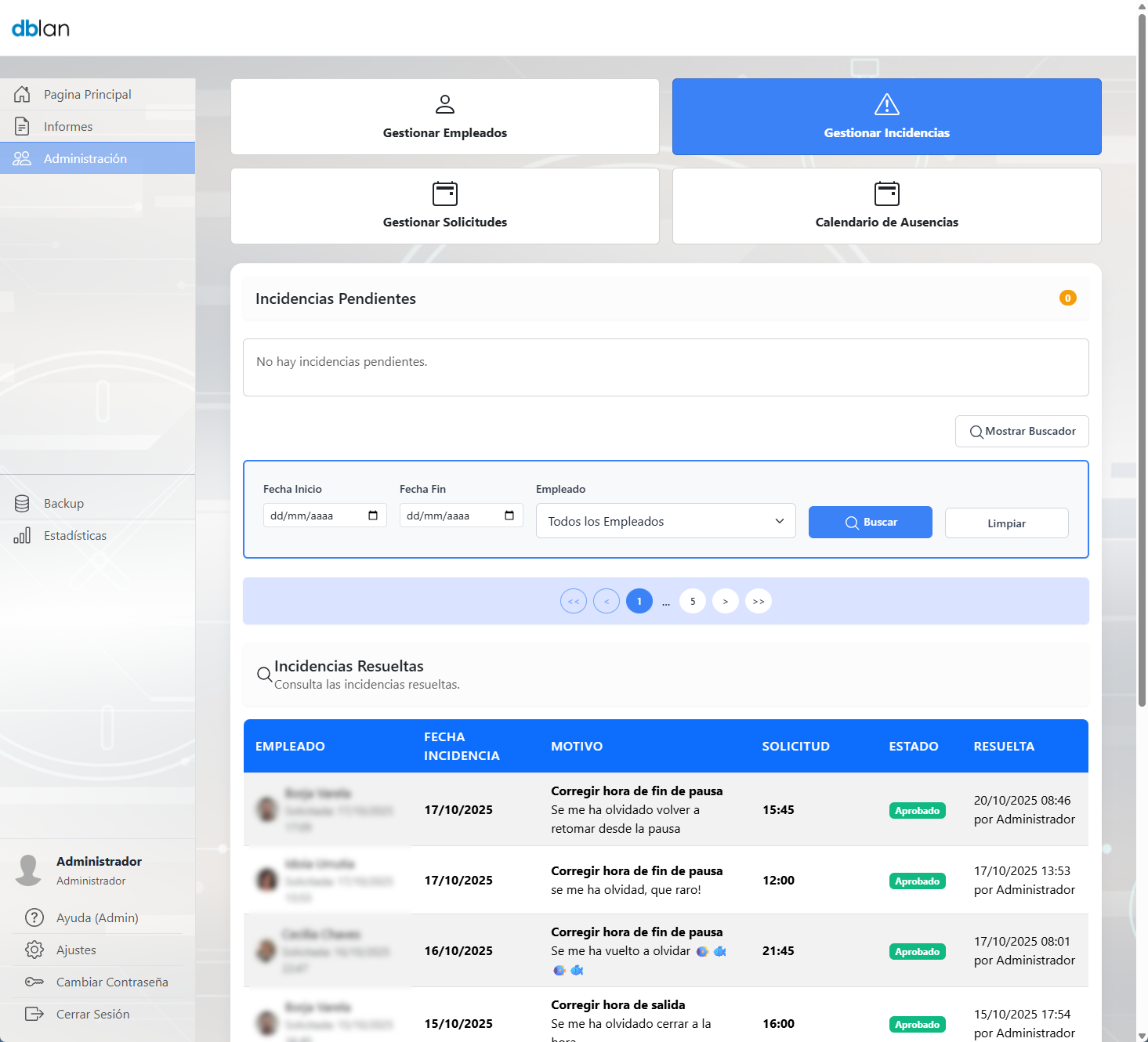This screenshot has width=1148, height=1042.
Task: Click the Cambiar Contraseña key icon
Action: point(34,982)
